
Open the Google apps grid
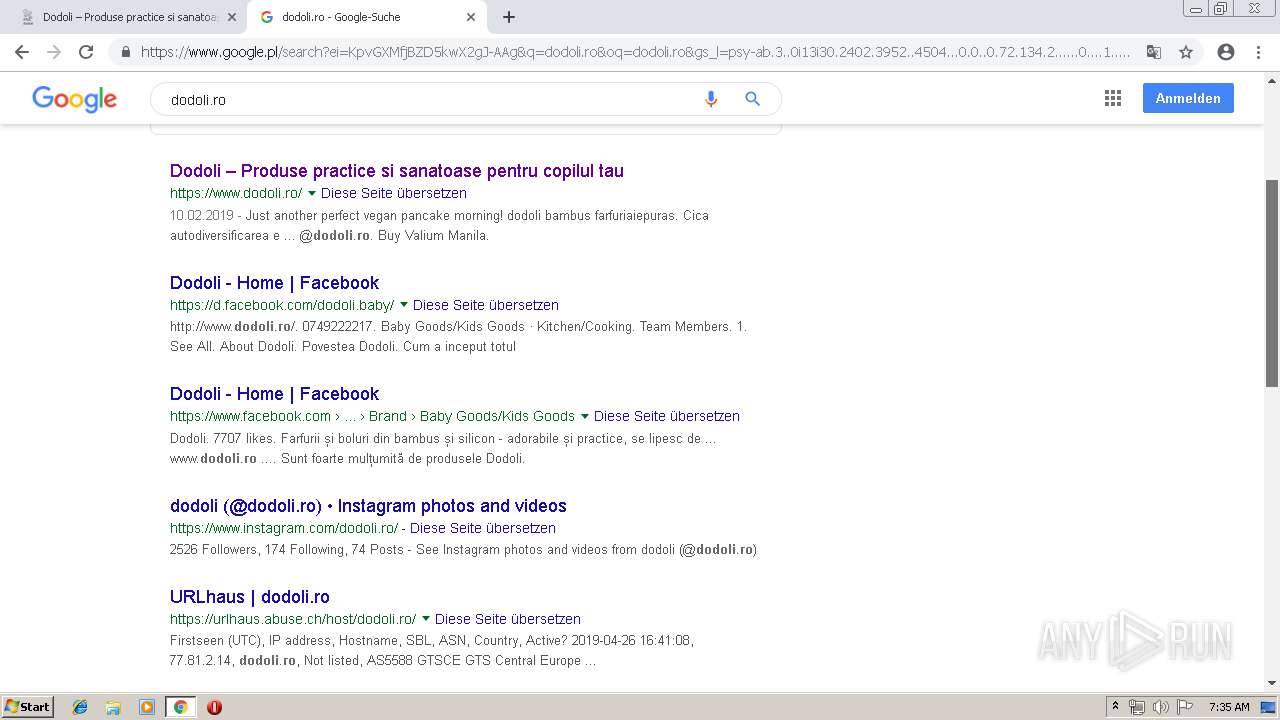1113,98
